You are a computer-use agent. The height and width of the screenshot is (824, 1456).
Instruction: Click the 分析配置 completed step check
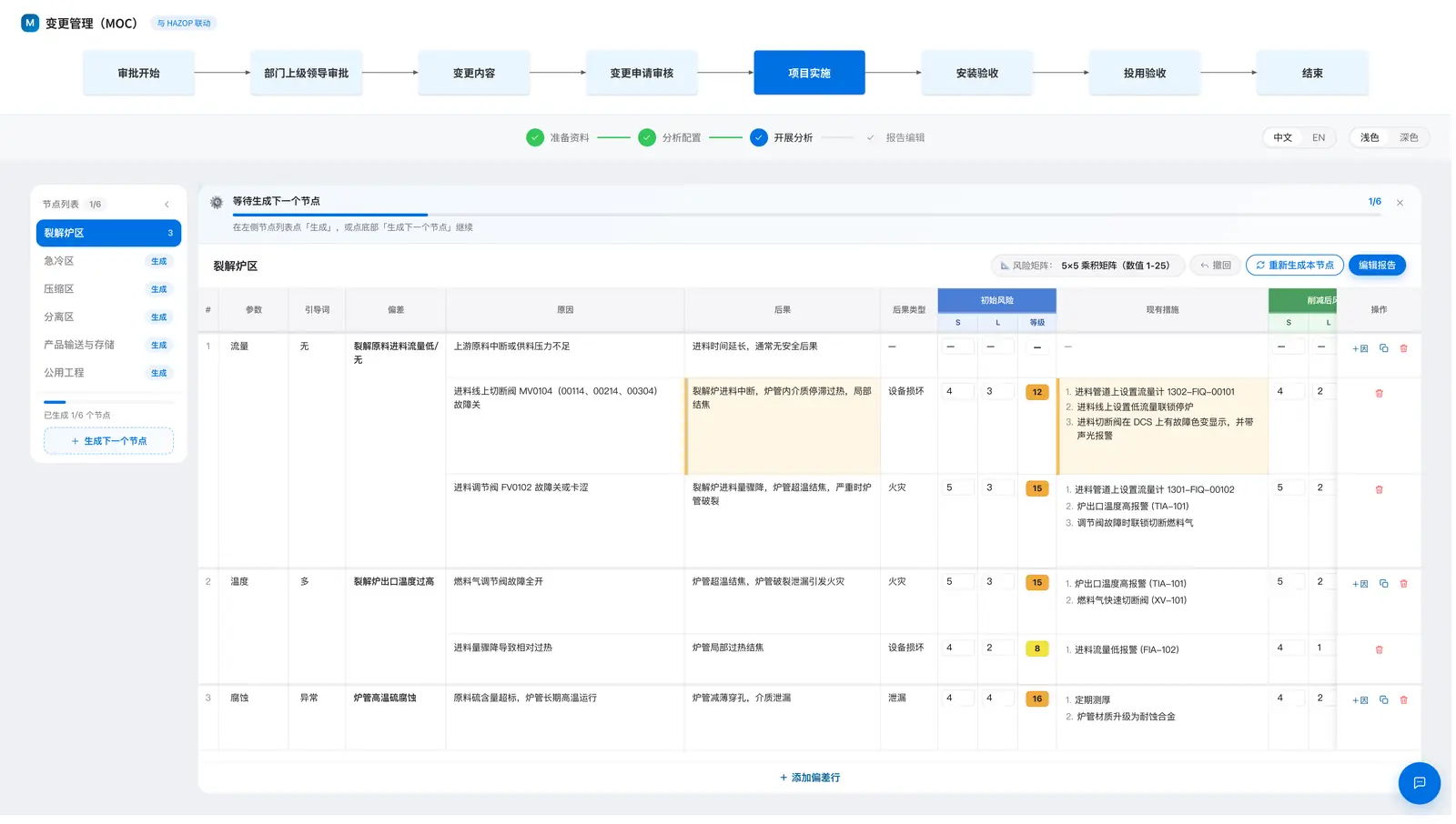(647, 137)
